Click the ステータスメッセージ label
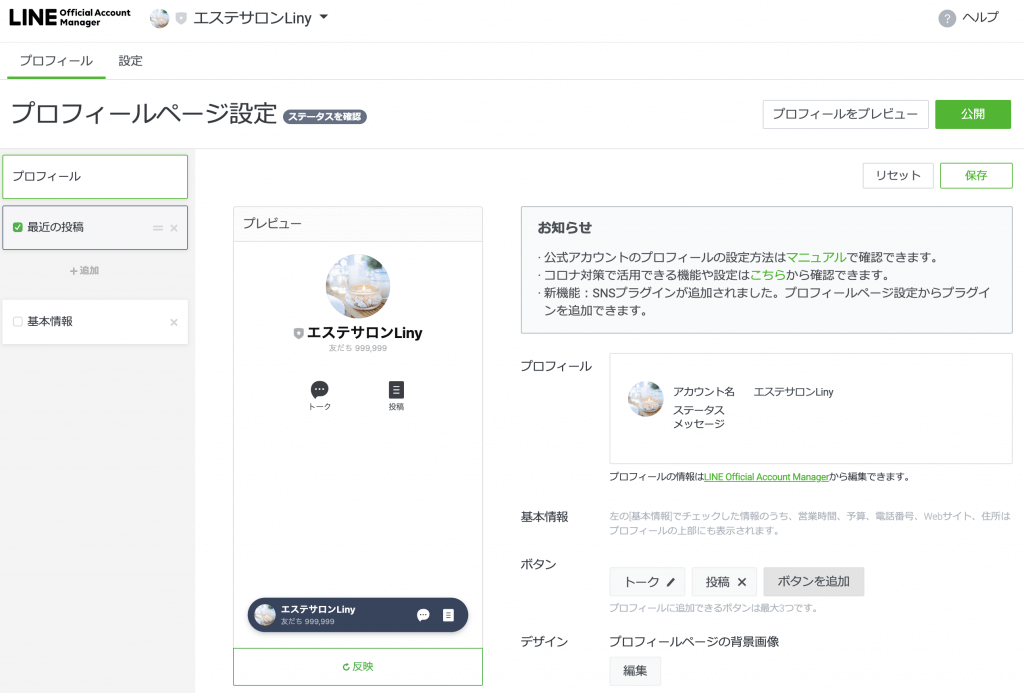The height and width of the screenshot is (693, 1024). 699,417
